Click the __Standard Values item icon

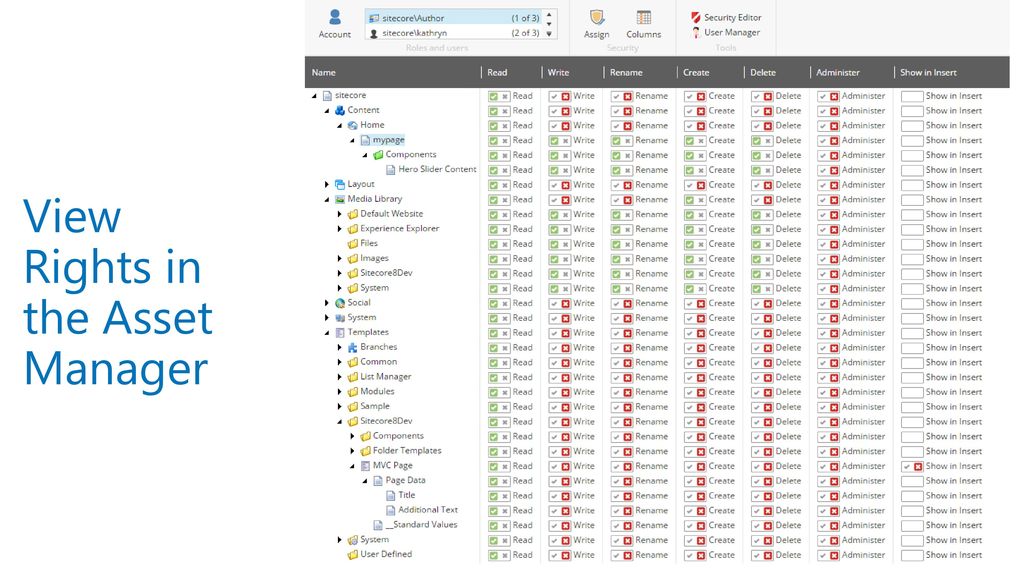377,525
